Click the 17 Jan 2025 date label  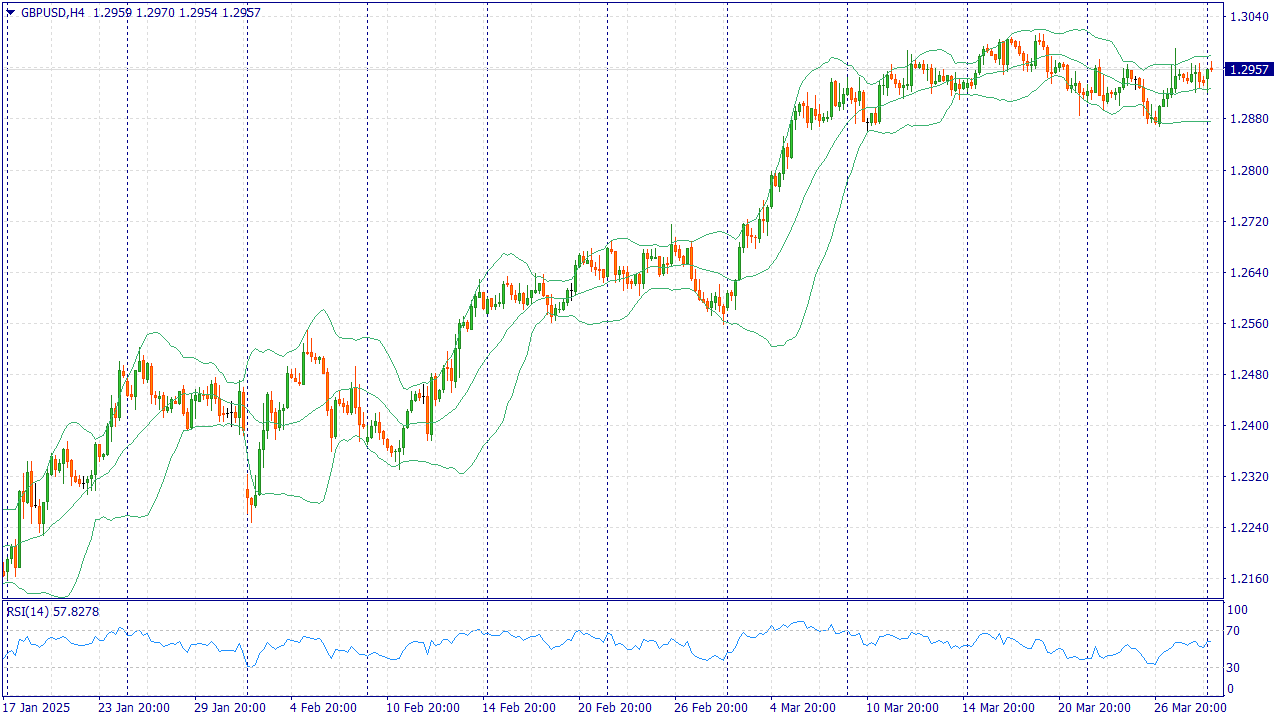(x=36, y=708)
